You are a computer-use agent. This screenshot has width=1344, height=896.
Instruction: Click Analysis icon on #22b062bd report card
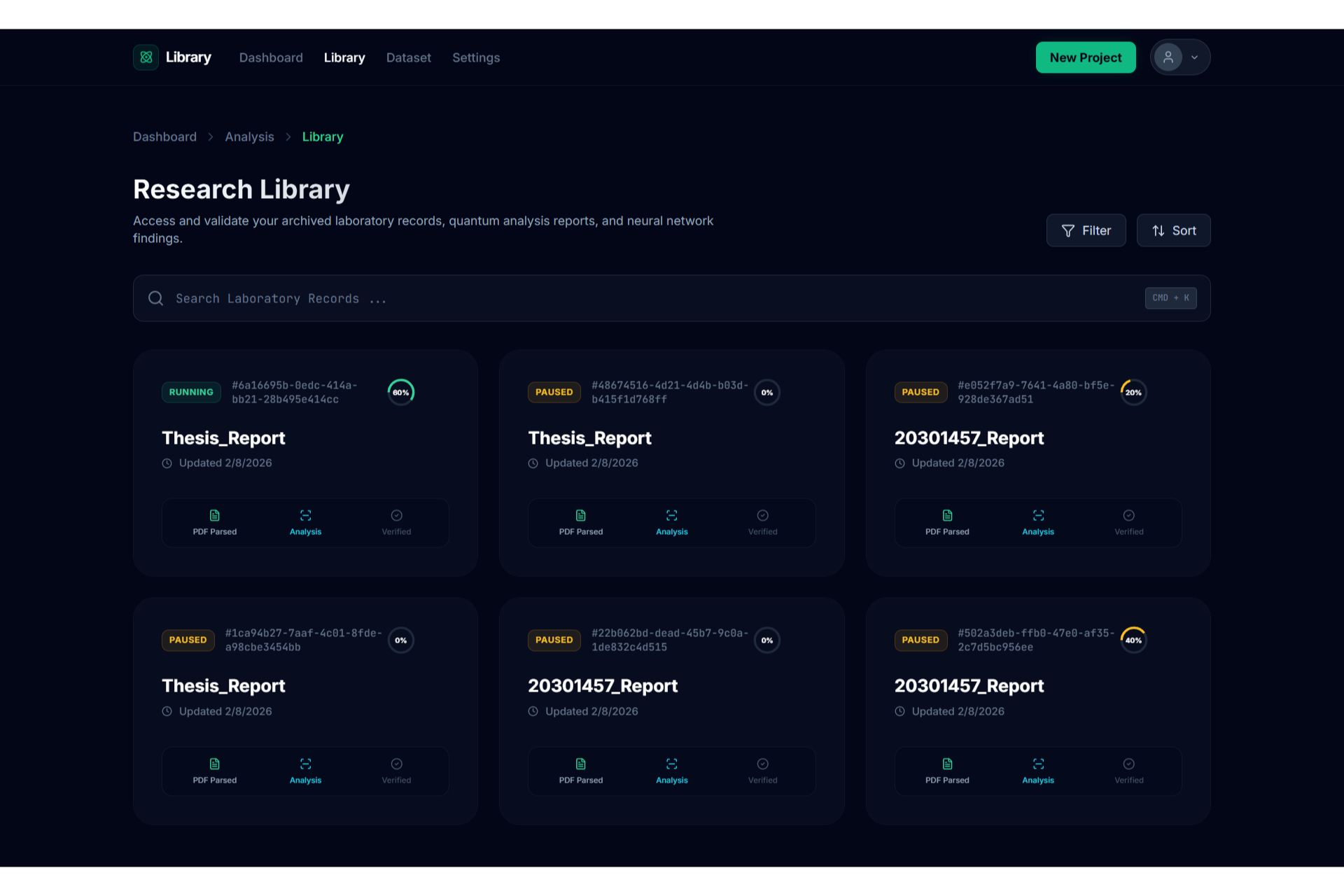pyautogui.click(x=671, y=764)
